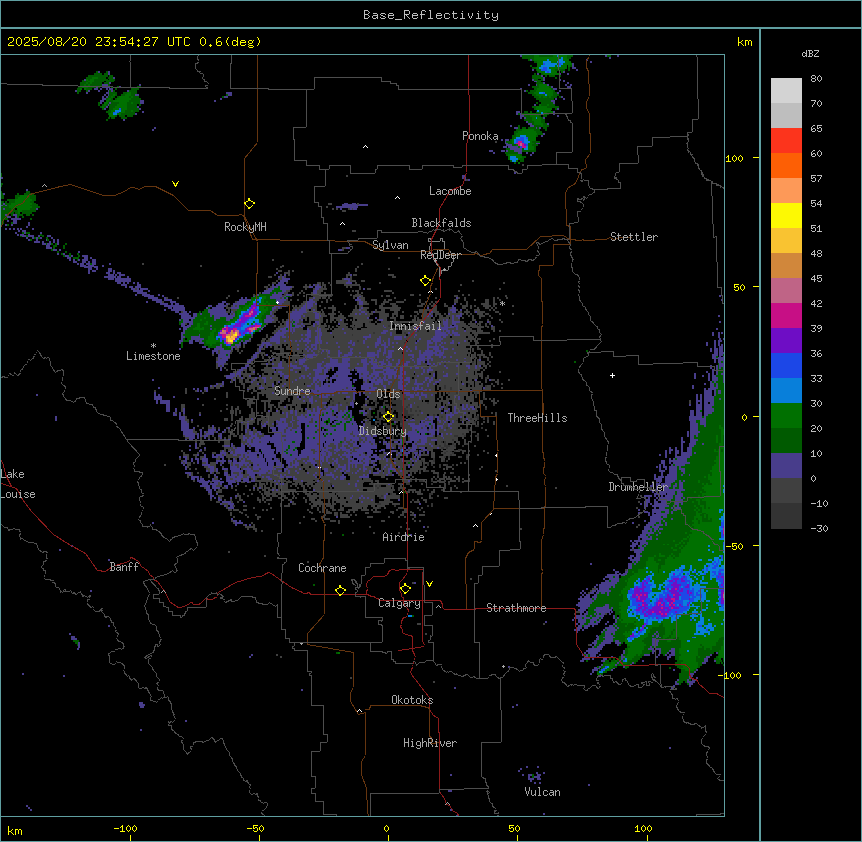862x842 pixels.
Task: Select the yellow diamond marker between Olds and Didsbury
Action: [x=388, y=416]
